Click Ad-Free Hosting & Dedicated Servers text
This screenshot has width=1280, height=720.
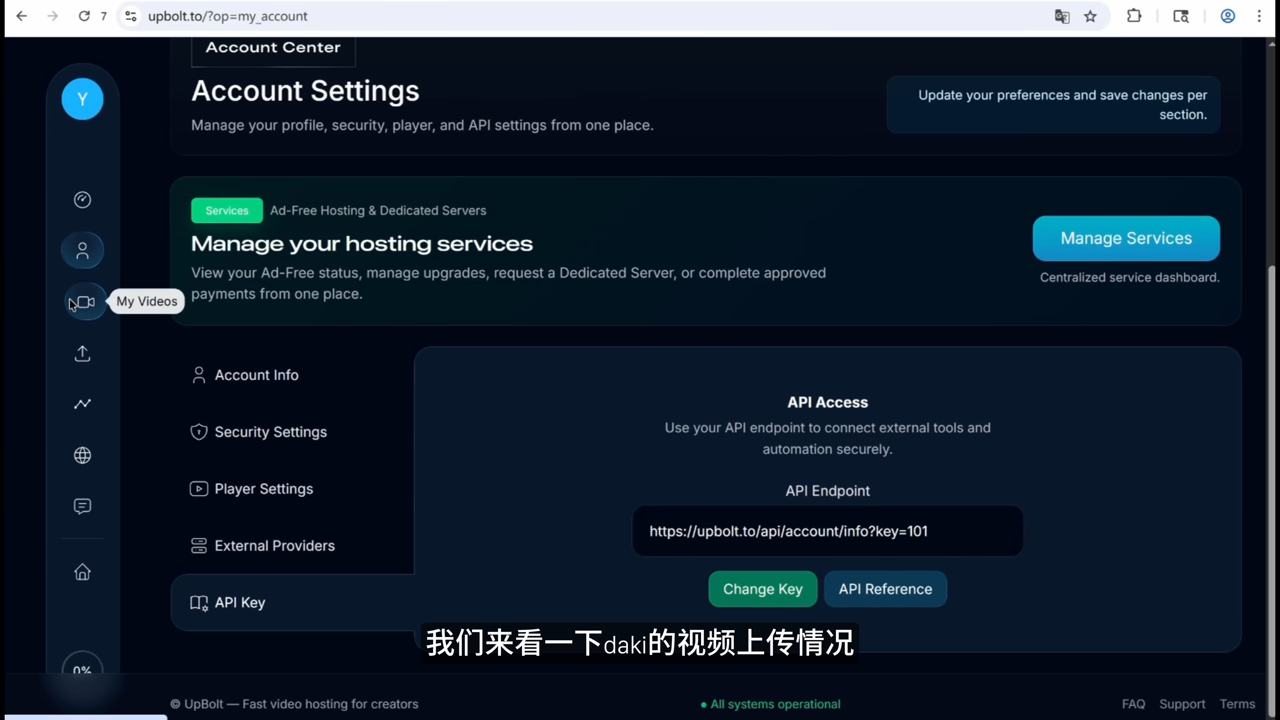tap(378, 210)
